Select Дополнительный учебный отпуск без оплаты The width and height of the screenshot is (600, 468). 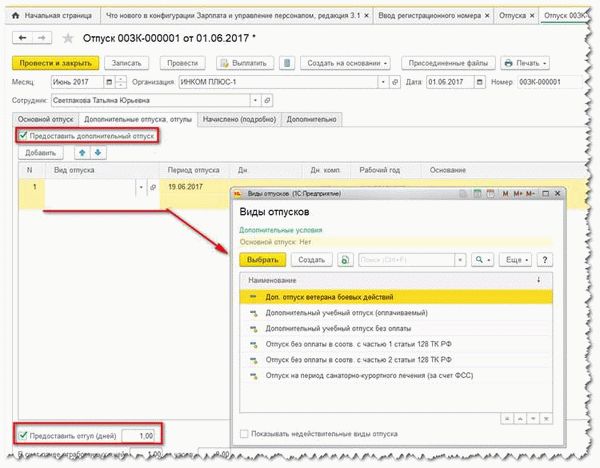396,328
